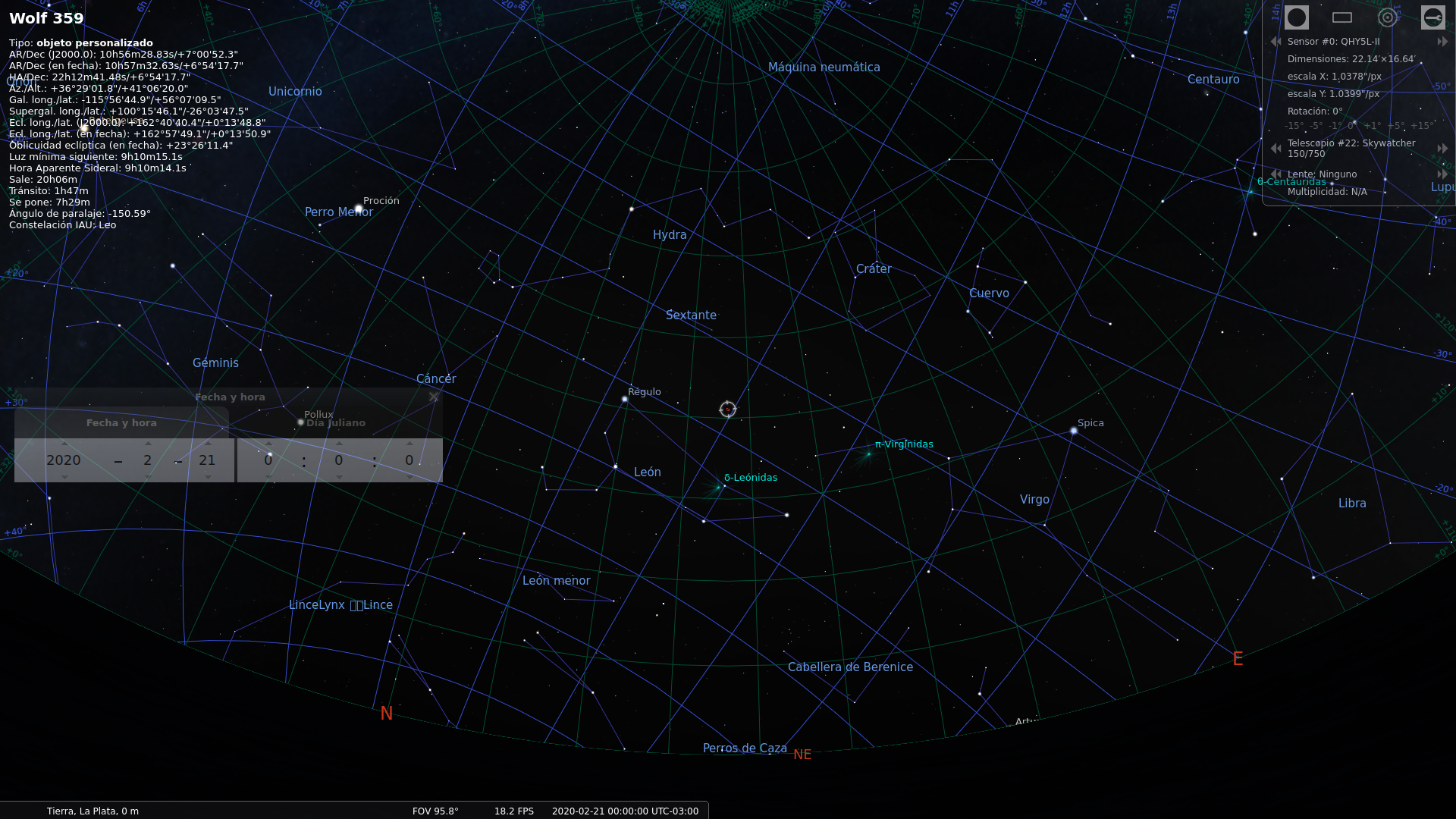Increase the seconds with the up arrow
Viewport: 1456px width, 819px height.
pos(409,444)
